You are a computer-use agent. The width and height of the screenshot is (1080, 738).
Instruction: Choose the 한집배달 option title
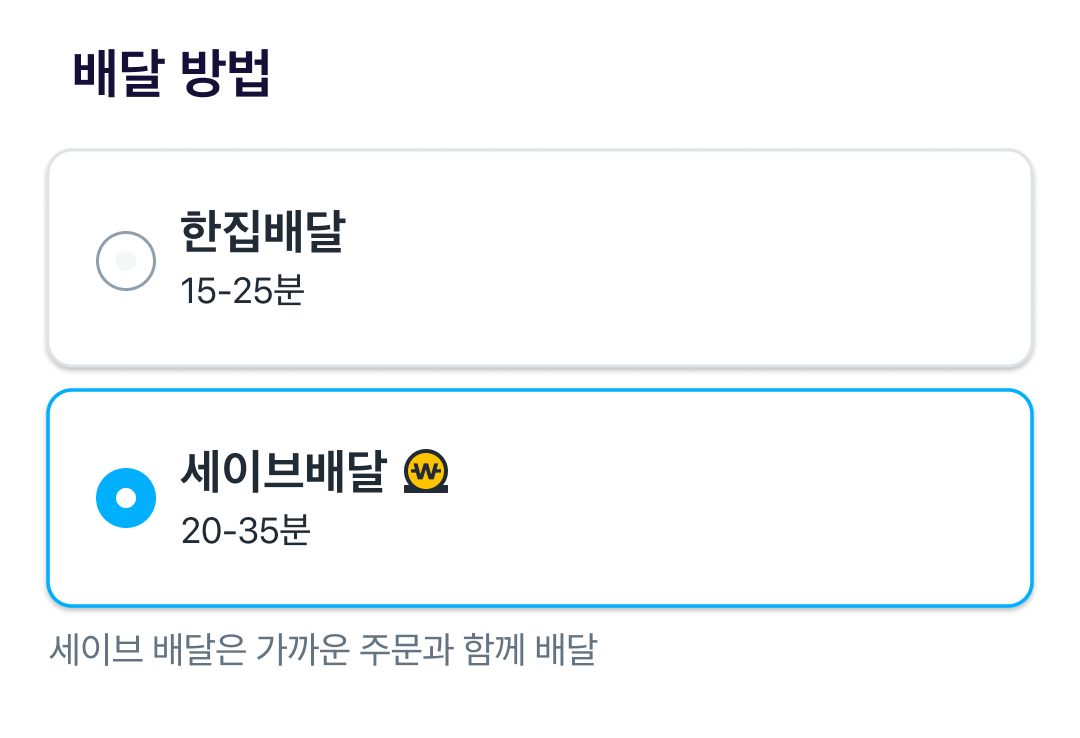tap(262, 231)
